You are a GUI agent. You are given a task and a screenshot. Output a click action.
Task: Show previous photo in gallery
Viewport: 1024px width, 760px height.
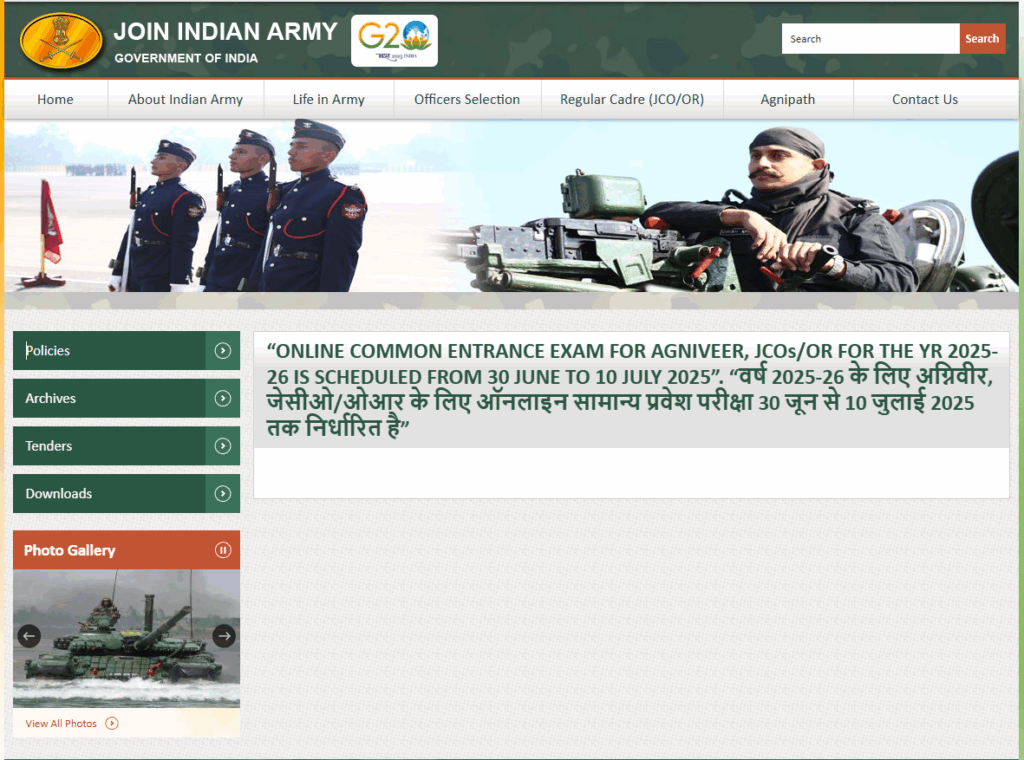[x=29, y=636]
